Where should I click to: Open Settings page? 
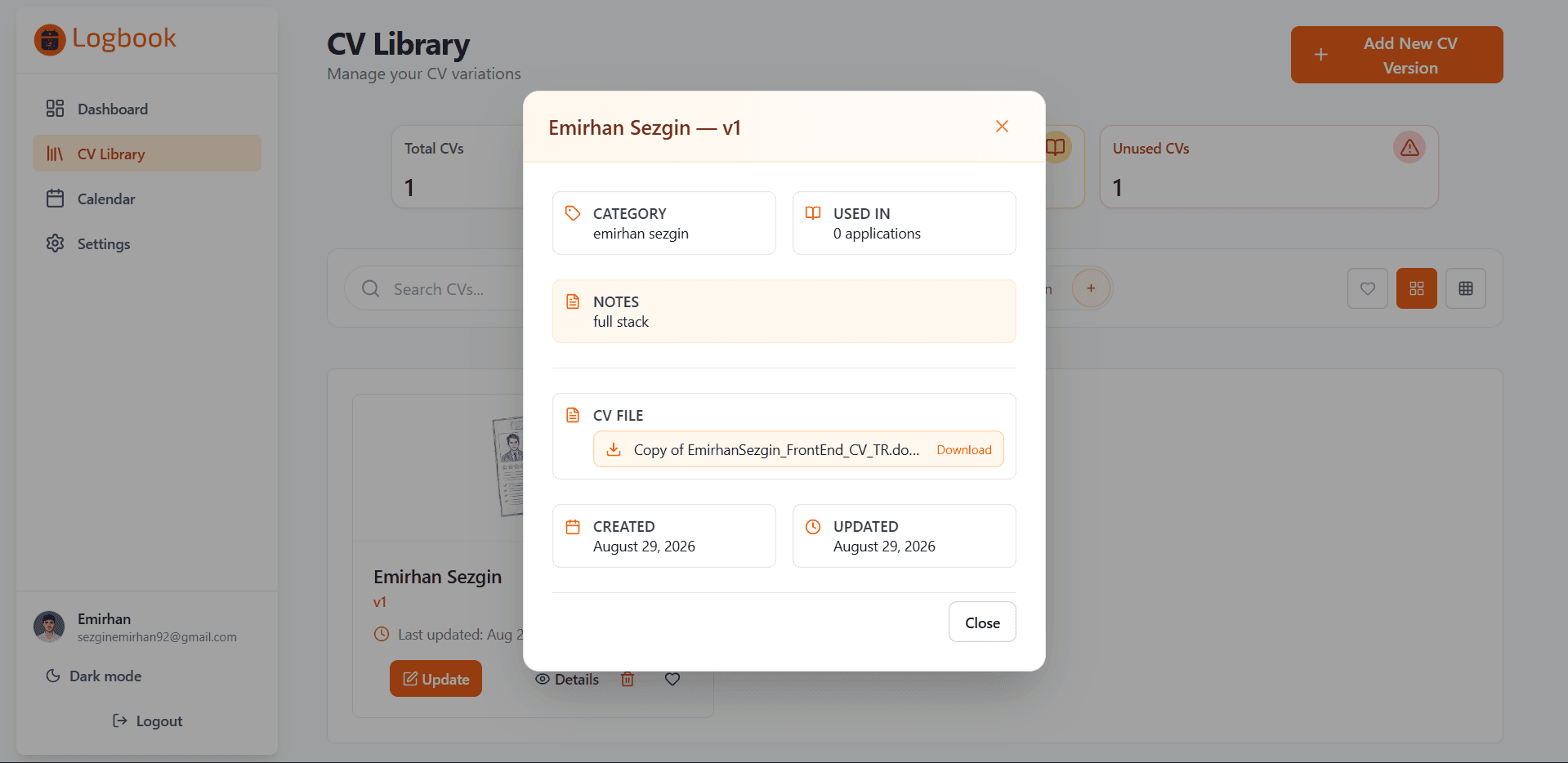[147, 243]
